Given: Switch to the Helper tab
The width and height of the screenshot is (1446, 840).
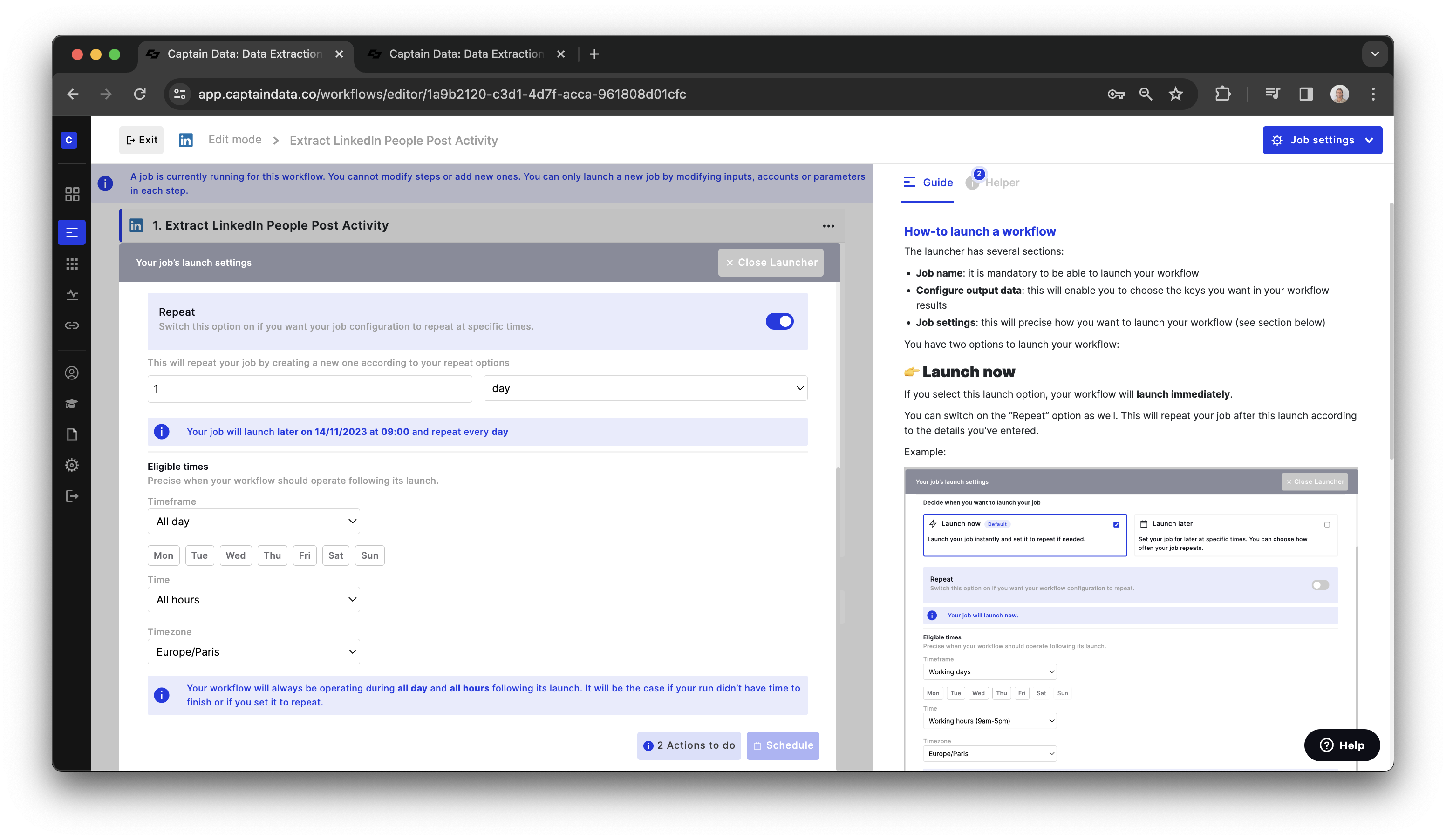Looking at the screenshot, I should pos(993,183).
